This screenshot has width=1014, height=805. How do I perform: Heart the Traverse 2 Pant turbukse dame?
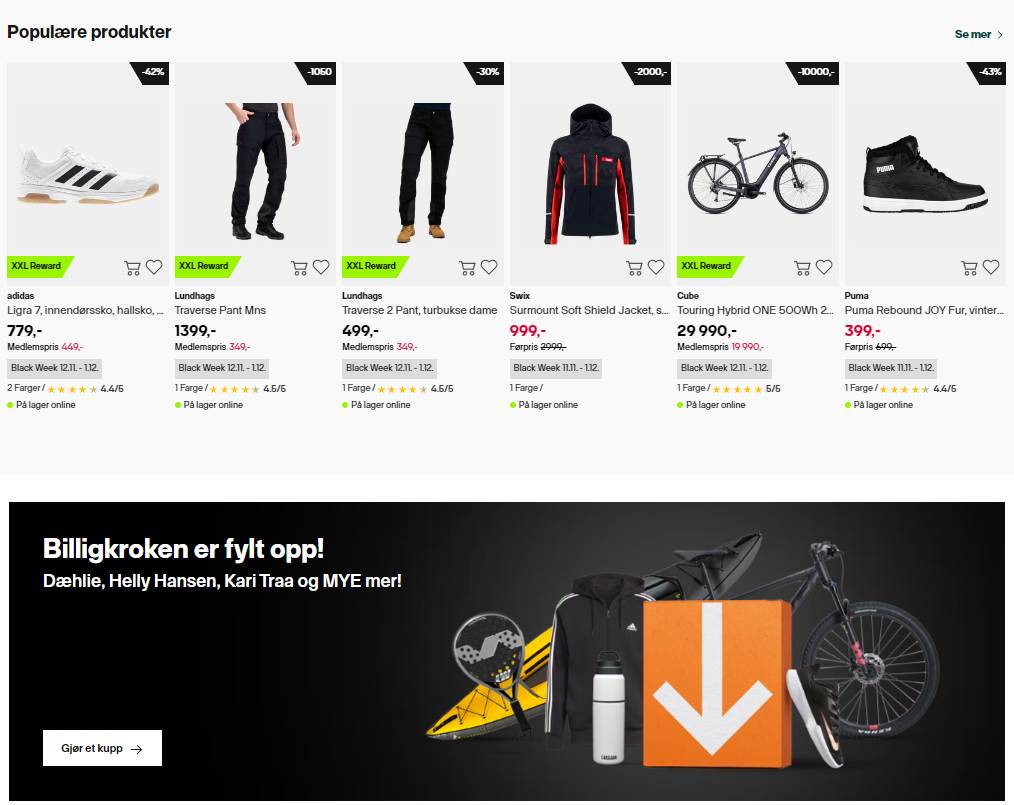[x=489, y=267]
